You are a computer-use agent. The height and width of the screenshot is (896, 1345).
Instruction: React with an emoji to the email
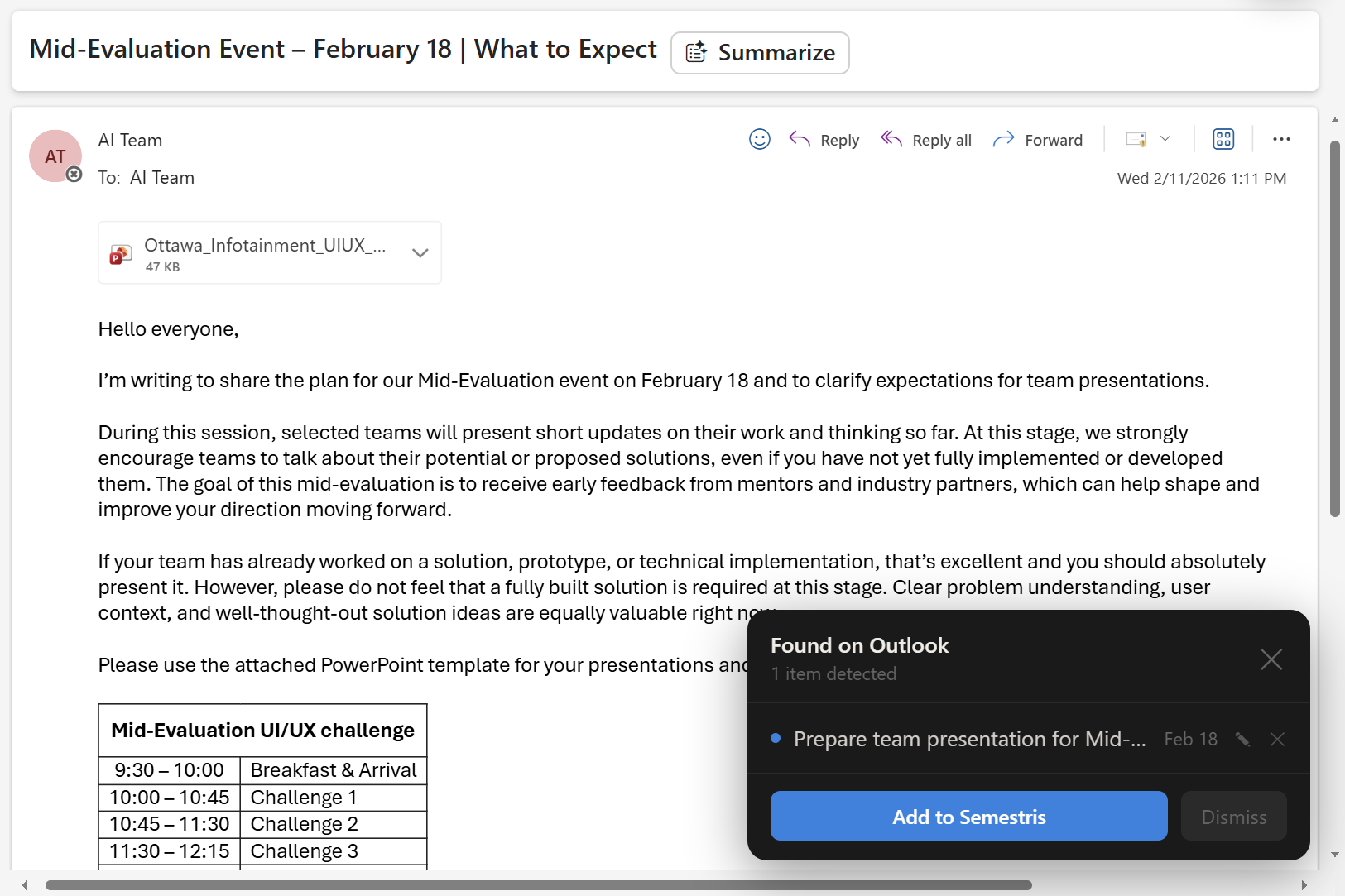click(759, 139)
